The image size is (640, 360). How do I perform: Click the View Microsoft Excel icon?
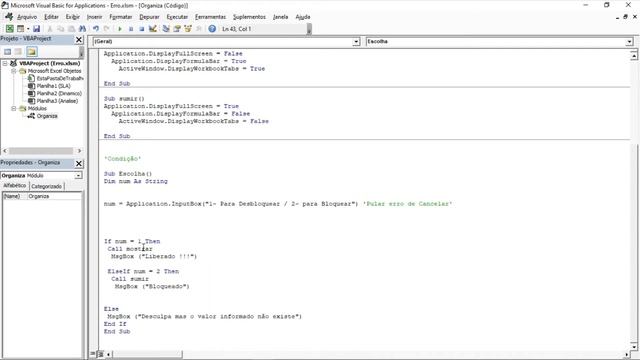tap(9, 29)
